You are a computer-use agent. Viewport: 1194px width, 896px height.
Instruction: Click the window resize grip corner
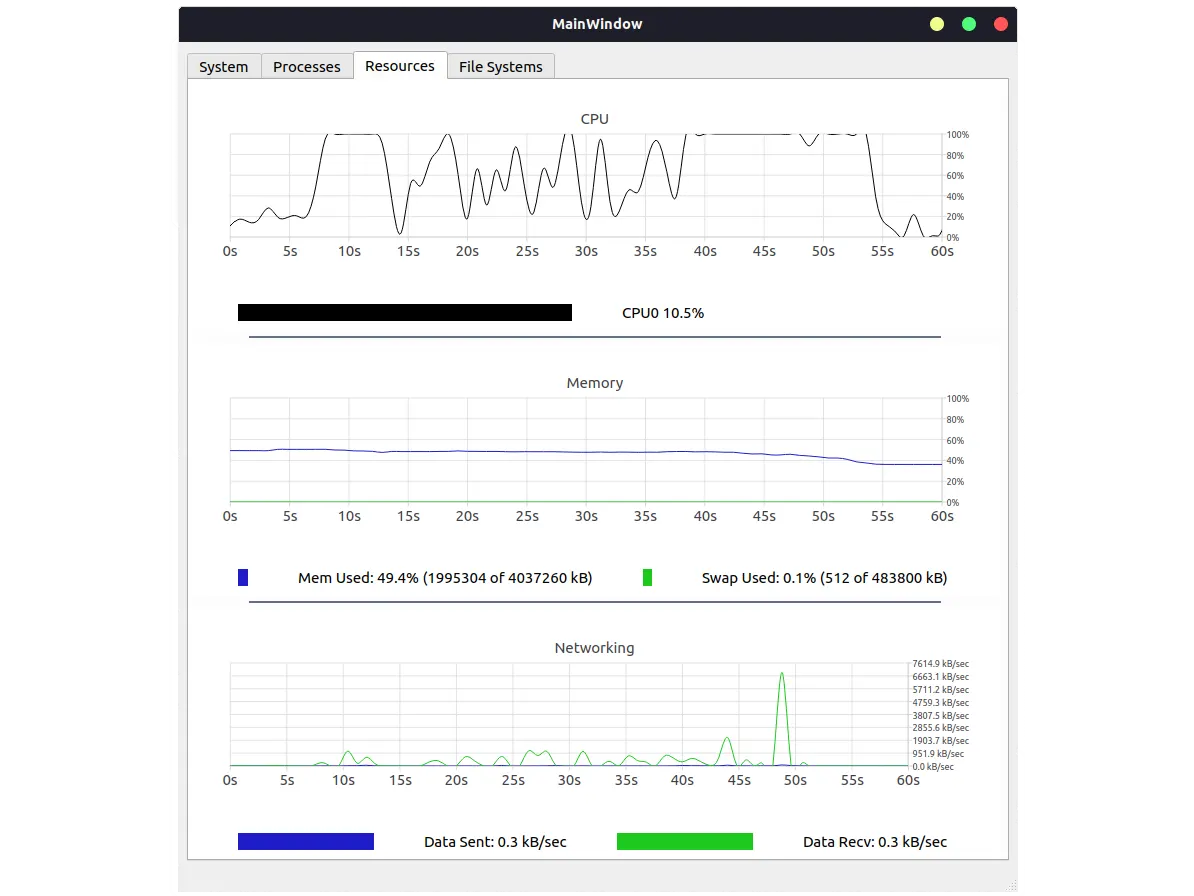[x=1011, y=885]
